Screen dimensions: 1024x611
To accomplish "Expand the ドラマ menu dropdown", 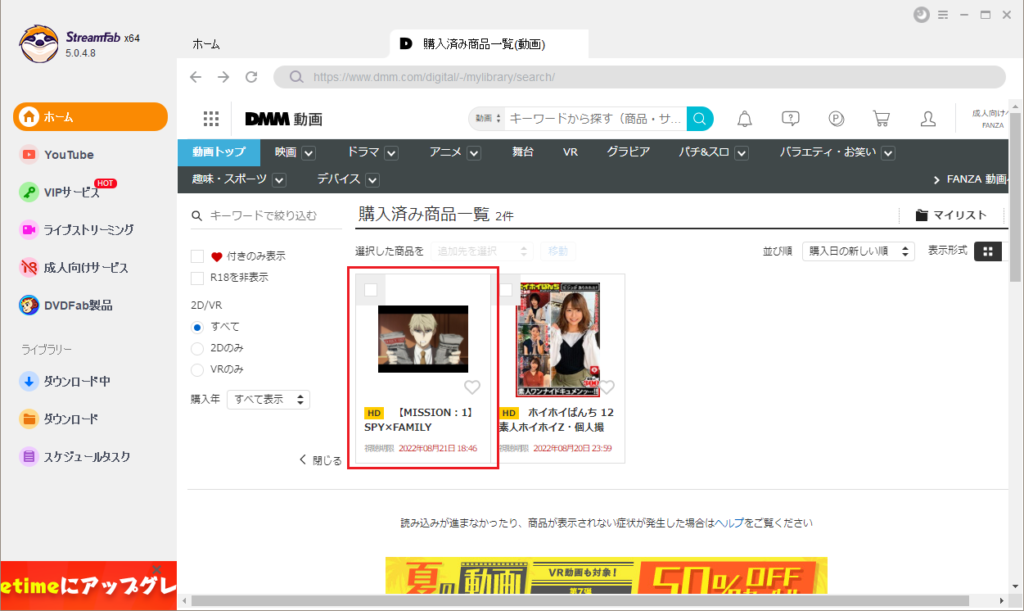I will click(391, 153).
